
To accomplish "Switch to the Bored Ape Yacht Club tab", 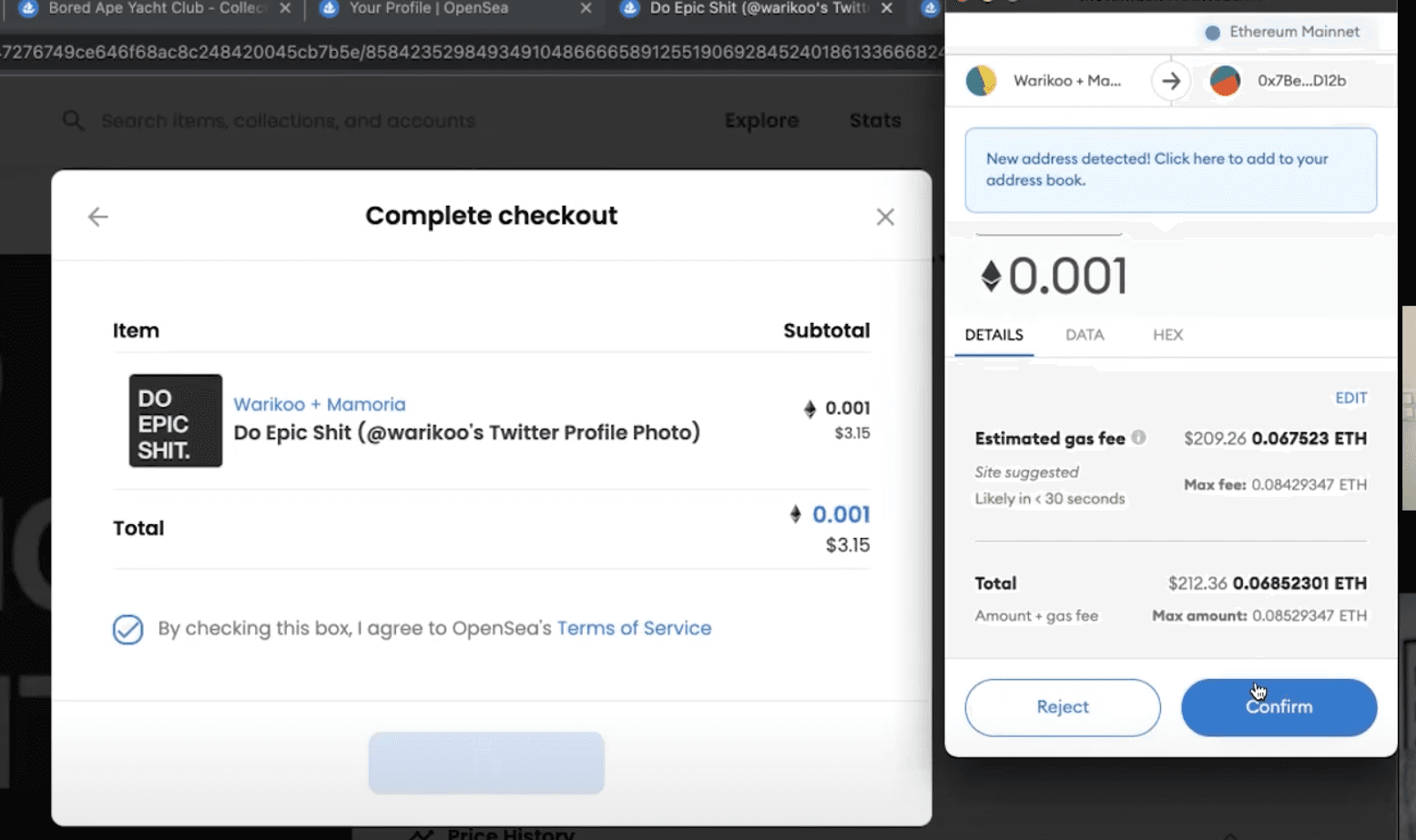I will pyautogui.click(x=155, y=9).
